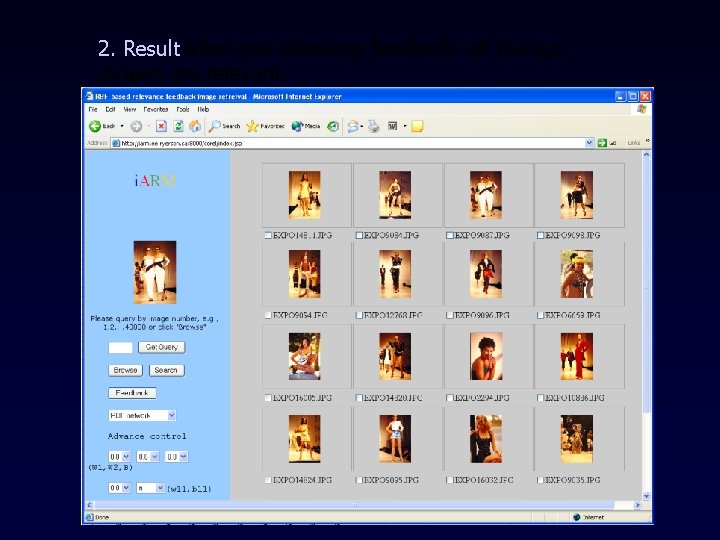The width and height of the screenshot is (720, 540).
Task: Open the W2 value dropdown
Action: click(x=148, y=457)
